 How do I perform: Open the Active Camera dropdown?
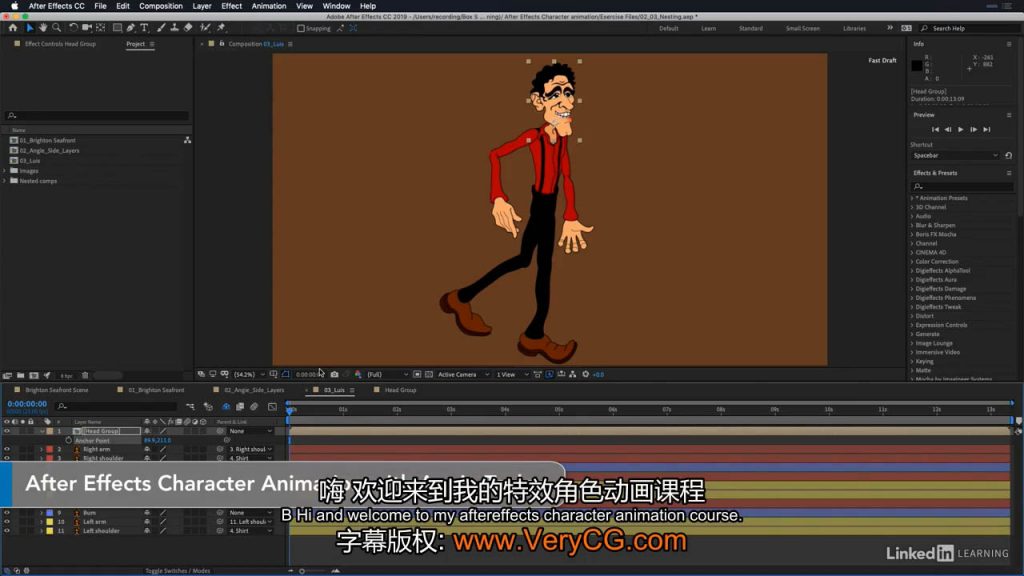tap(463, 374)
